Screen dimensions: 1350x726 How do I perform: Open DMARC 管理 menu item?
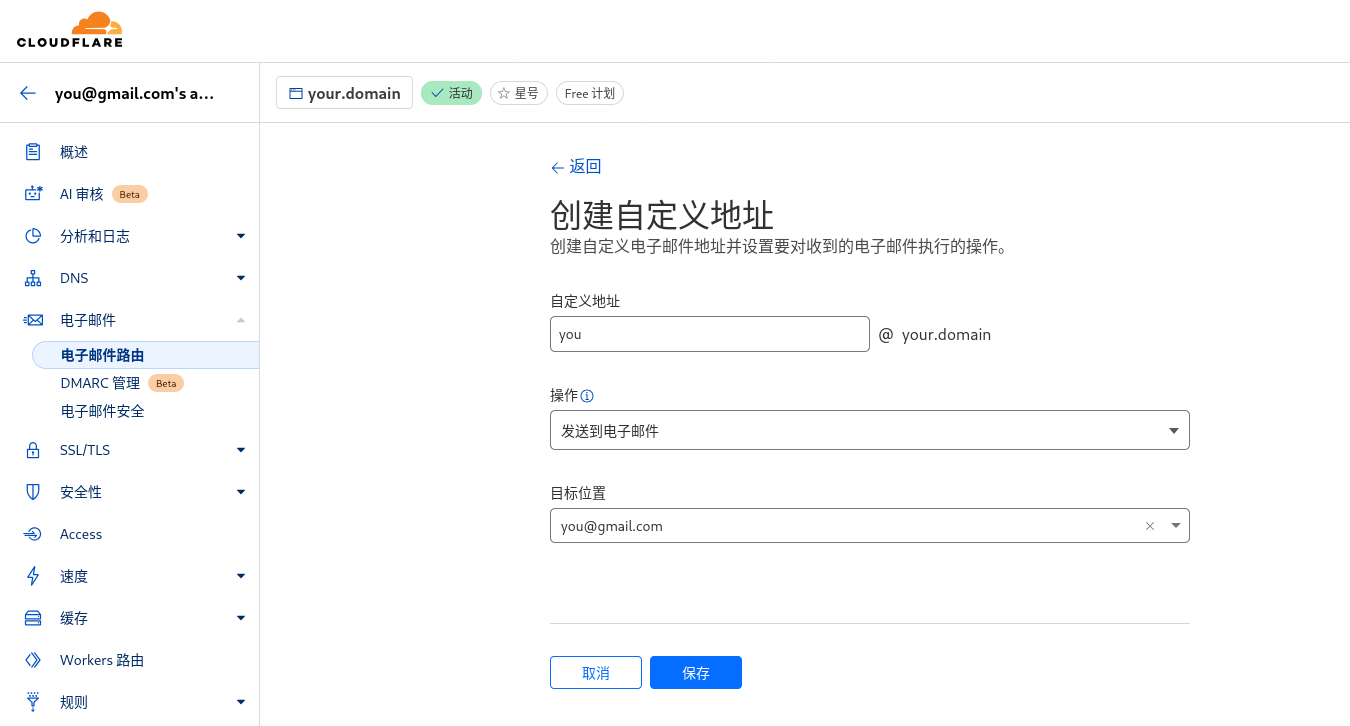point(100,383)
